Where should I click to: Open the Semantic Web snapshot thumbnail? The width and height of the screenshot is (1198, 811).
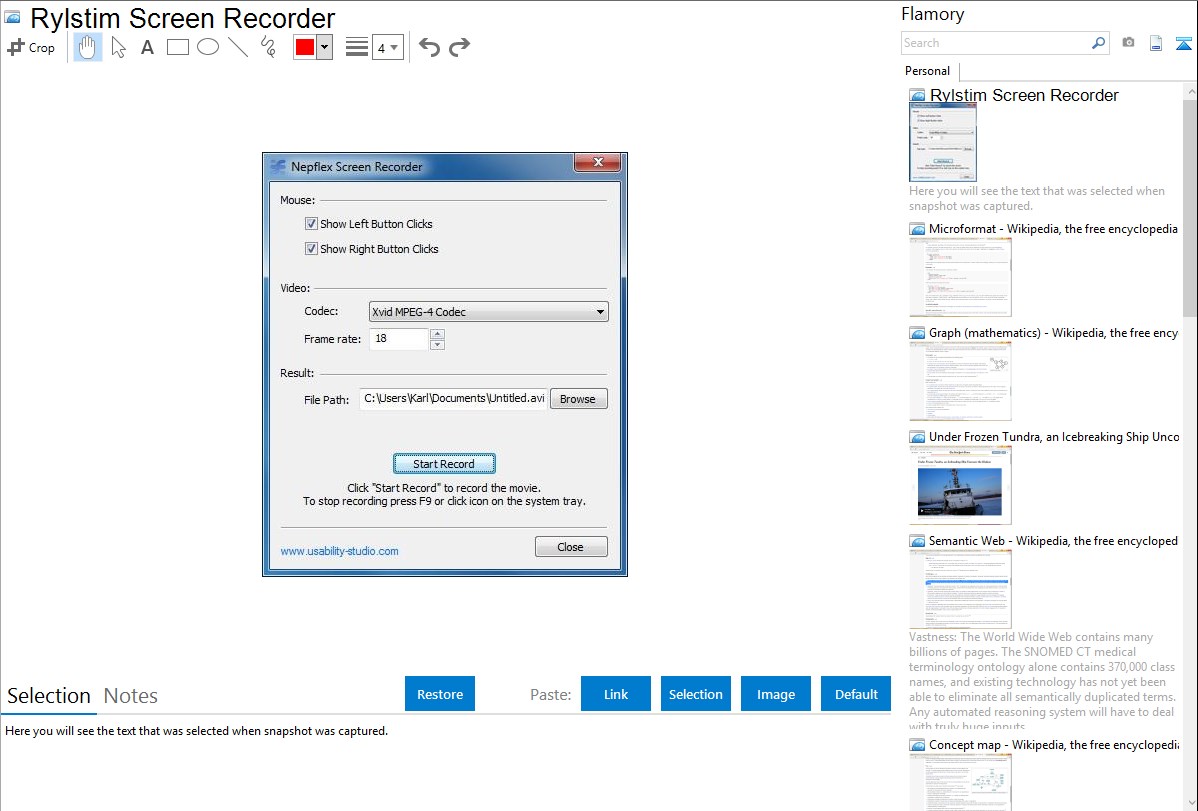pyautogui.click(x=960, y=589)
